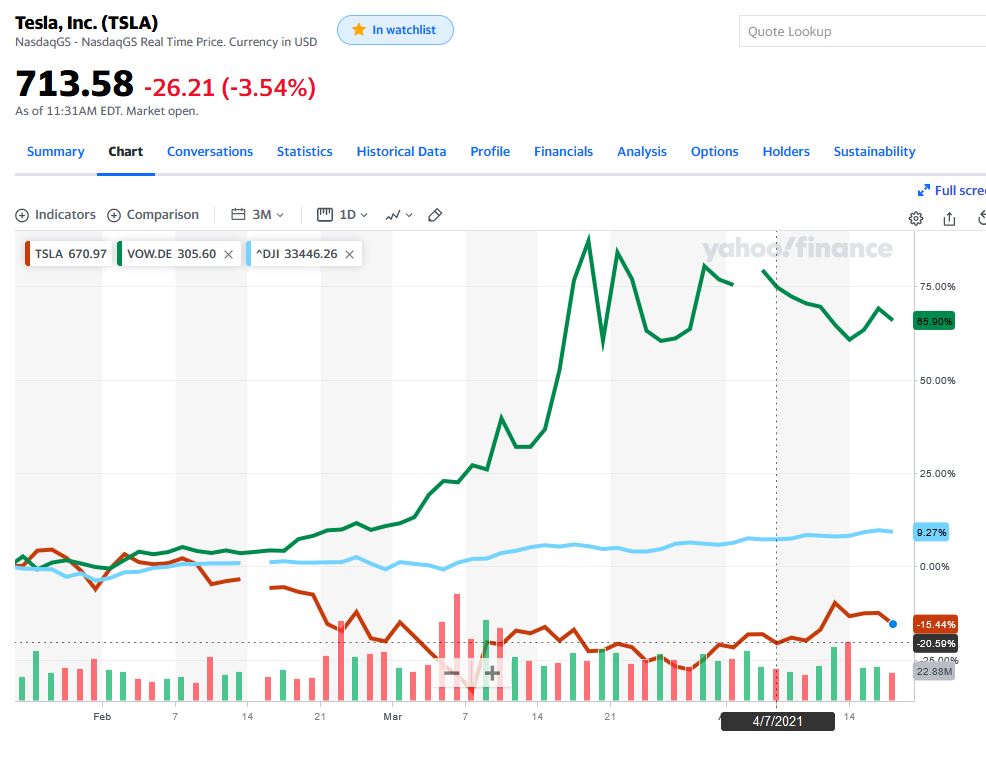This screenshot has height=757, width=986.
Task: Zoom out the chart with minus button
Action: pos(452,673)
